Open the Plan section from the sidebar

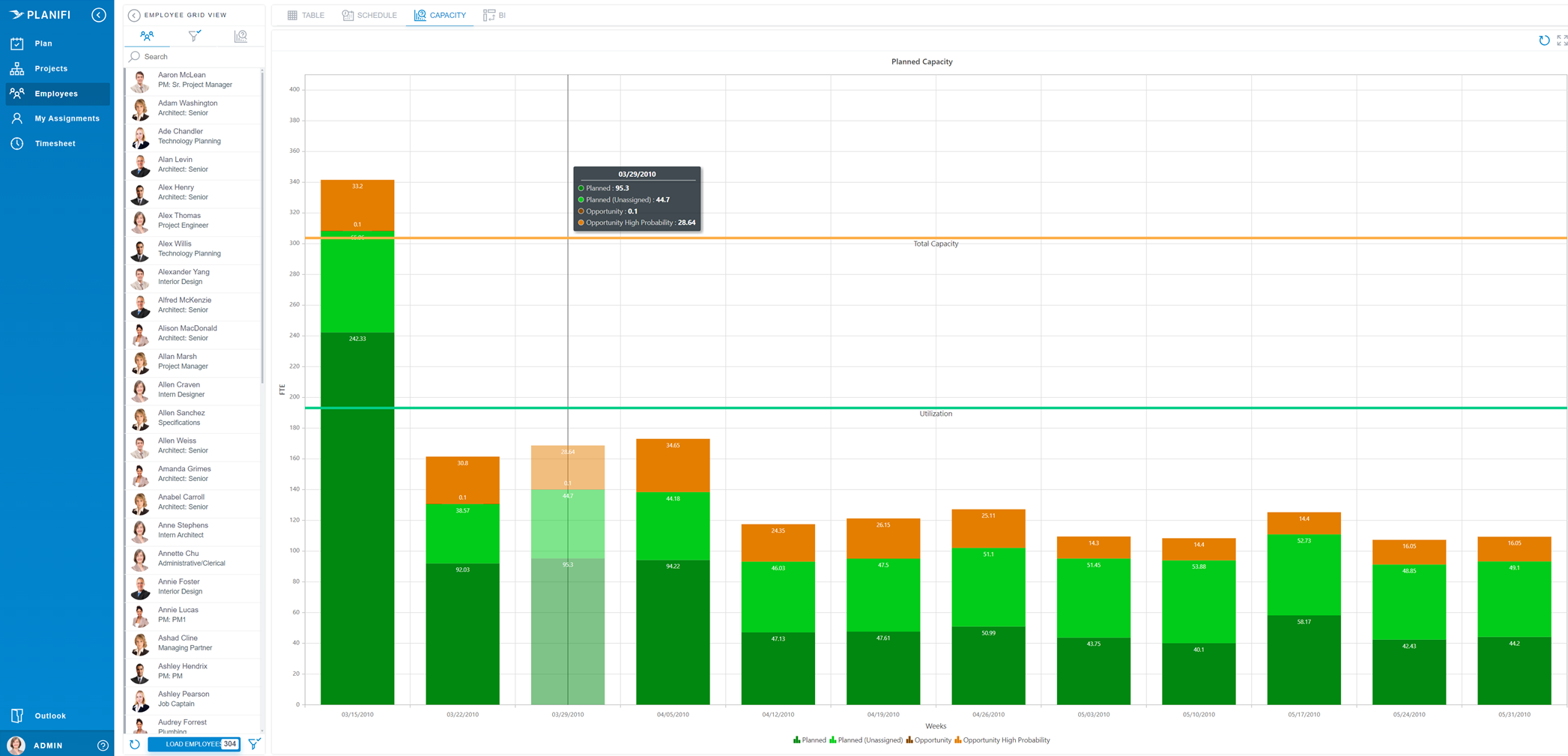(x=16, y=43)
